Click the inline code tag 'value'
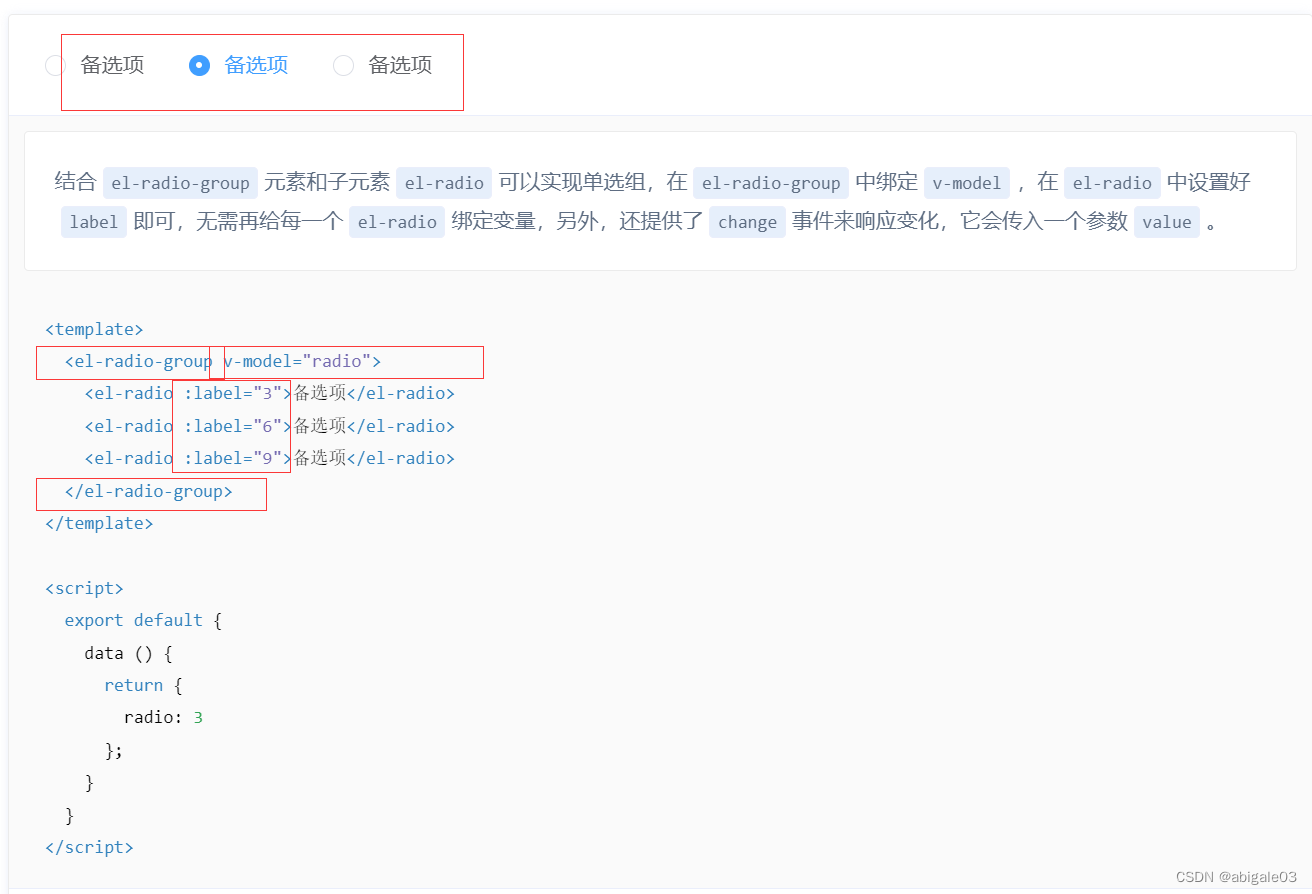Image resolution: width=1312 pixels, height=894 pixels. pos(1167,222)
